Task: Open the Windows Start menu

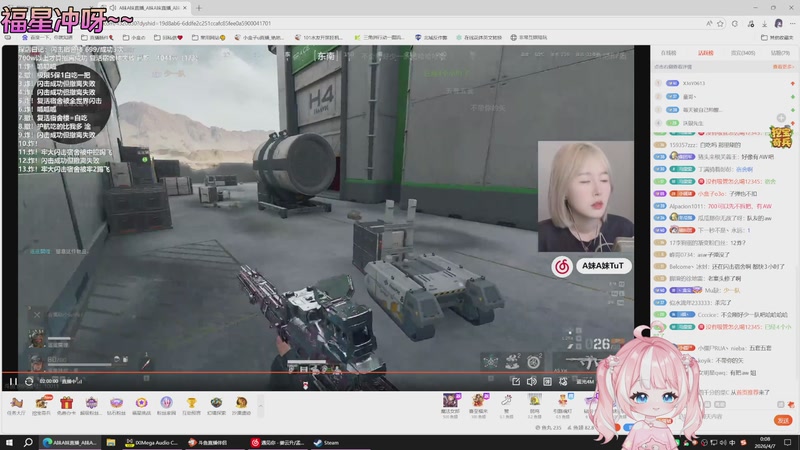Action: click(9, 442)
